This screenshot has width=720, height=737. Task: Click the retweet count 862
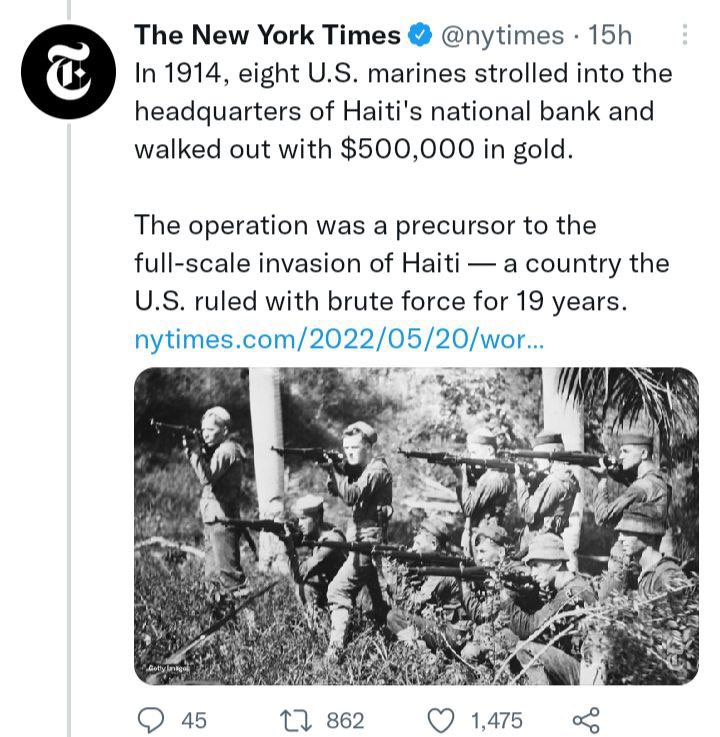click(x=346, y=720)
